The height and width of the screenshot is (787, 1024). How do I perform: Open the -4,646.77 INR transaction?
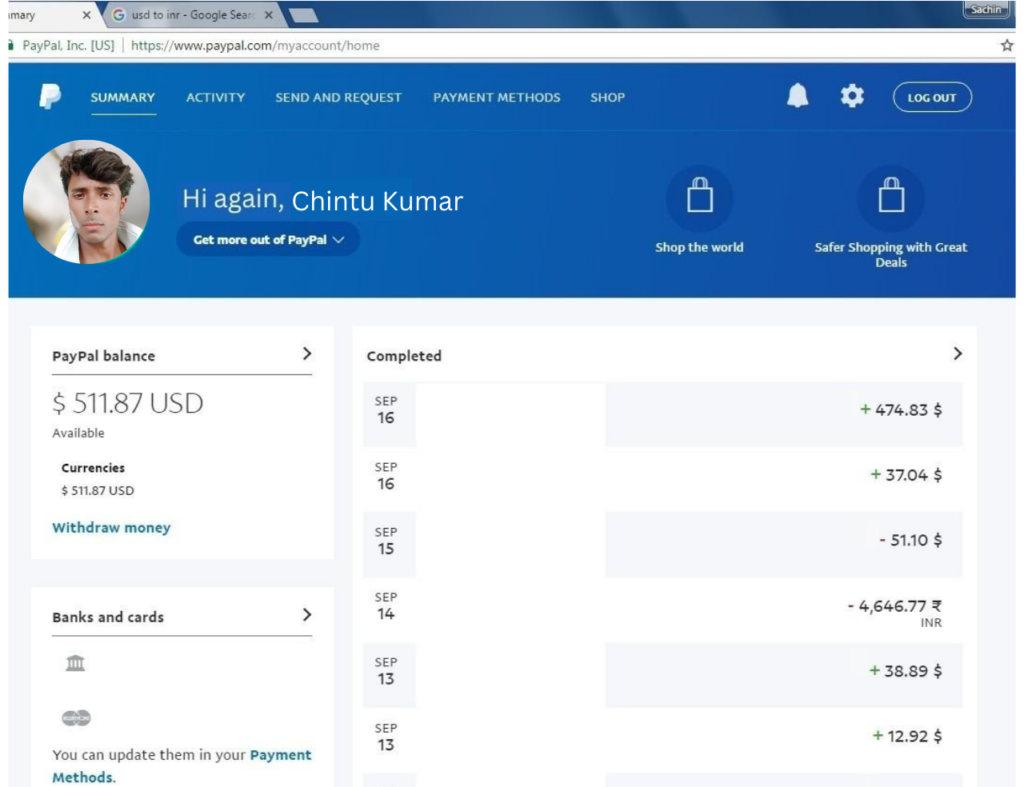(x=663, y=610)
